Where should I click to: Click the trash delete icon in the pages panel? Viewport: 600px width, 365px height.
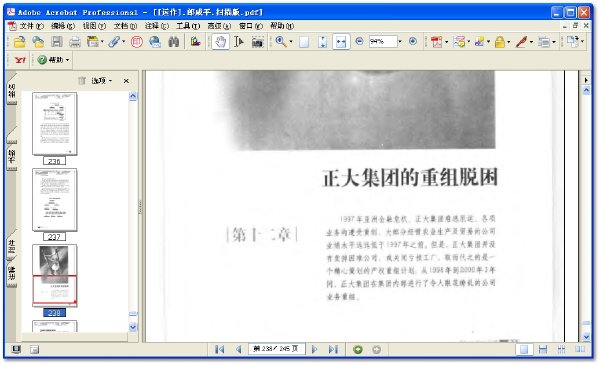[82, 81]
